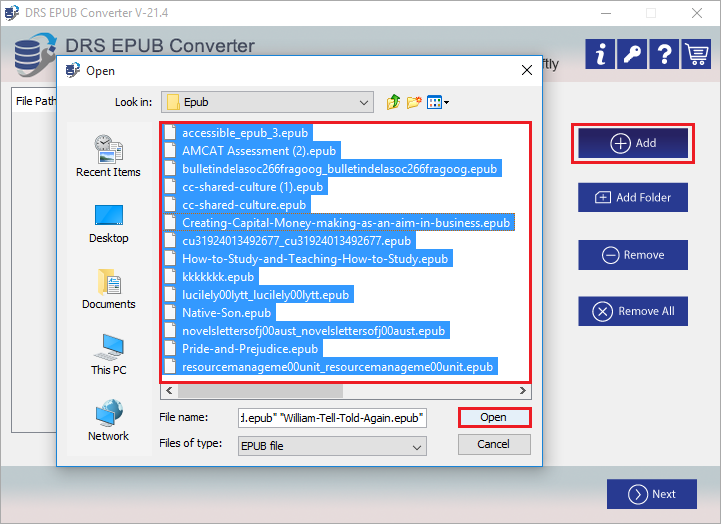Click the File name input field
Image resolution: width=721 pixels, height=524 pixels.
tap(332, 418)
